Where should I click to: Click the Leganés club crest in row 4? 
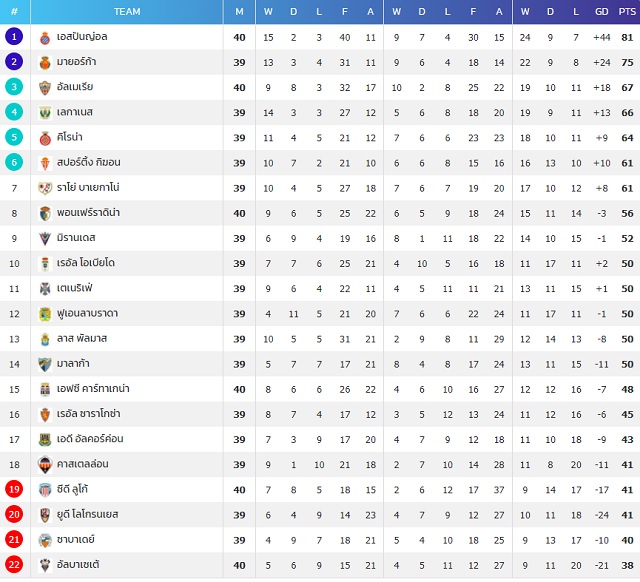click(45, 113)
